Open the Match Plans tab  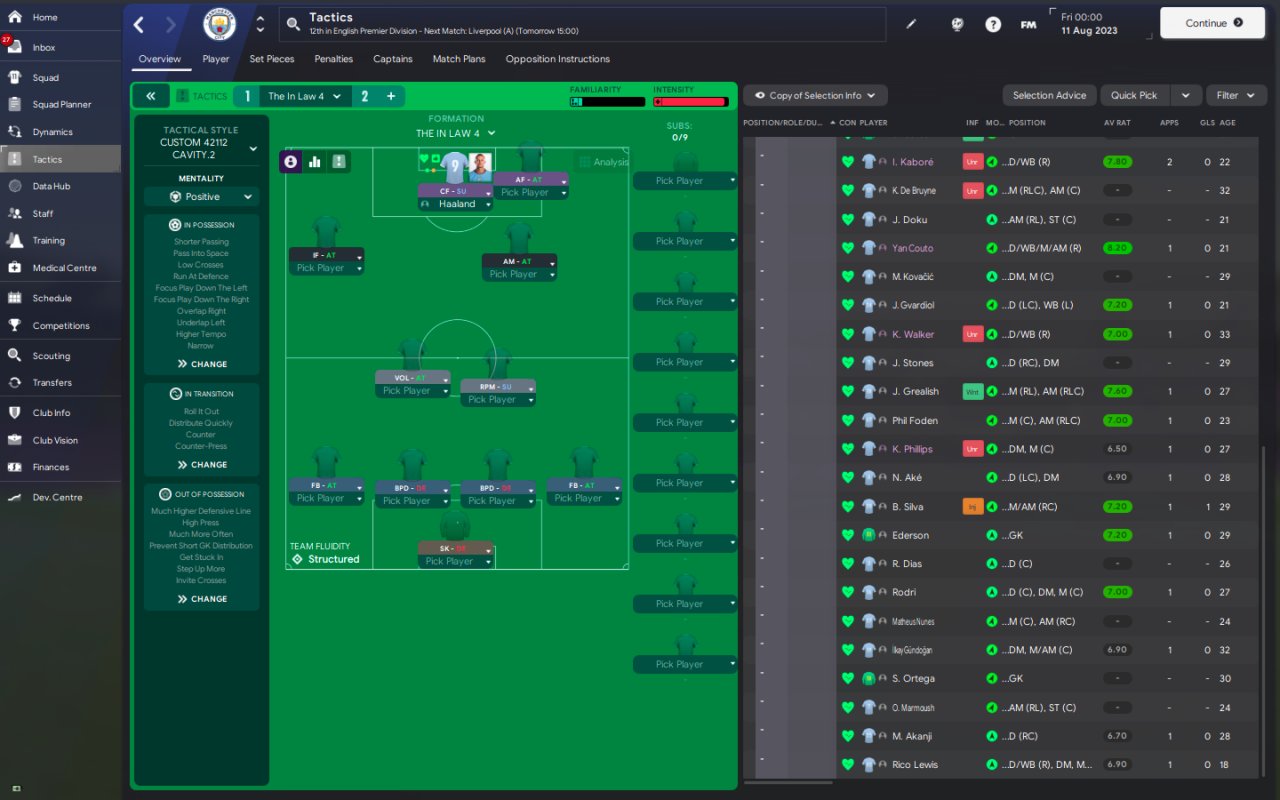click(459, 59)
